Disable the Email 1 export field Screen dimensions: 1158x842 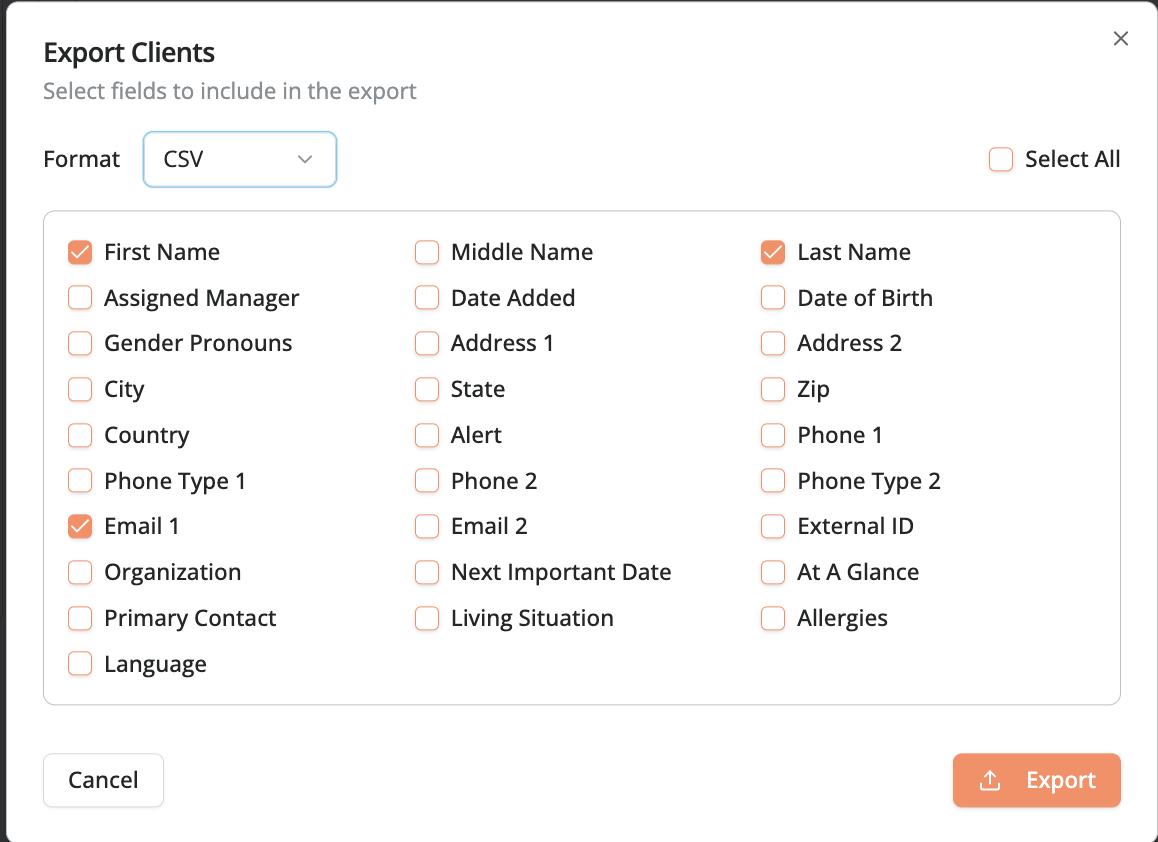pos(80,526)
